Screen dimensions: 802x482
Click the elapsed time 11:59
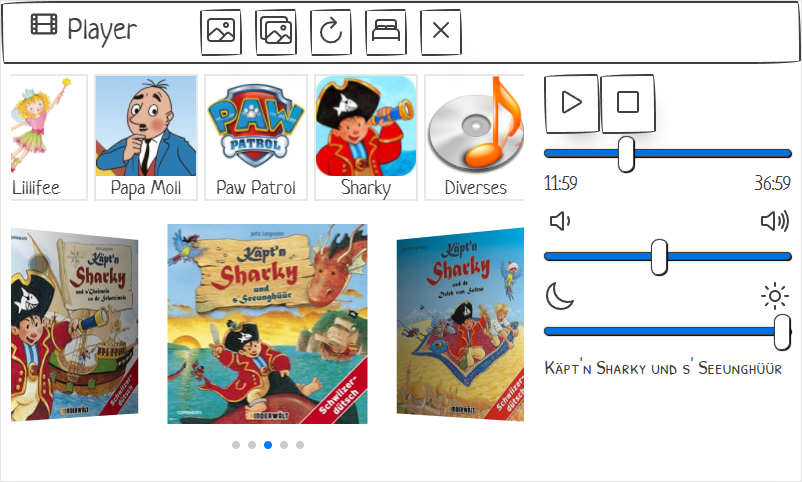click(561, 183)
